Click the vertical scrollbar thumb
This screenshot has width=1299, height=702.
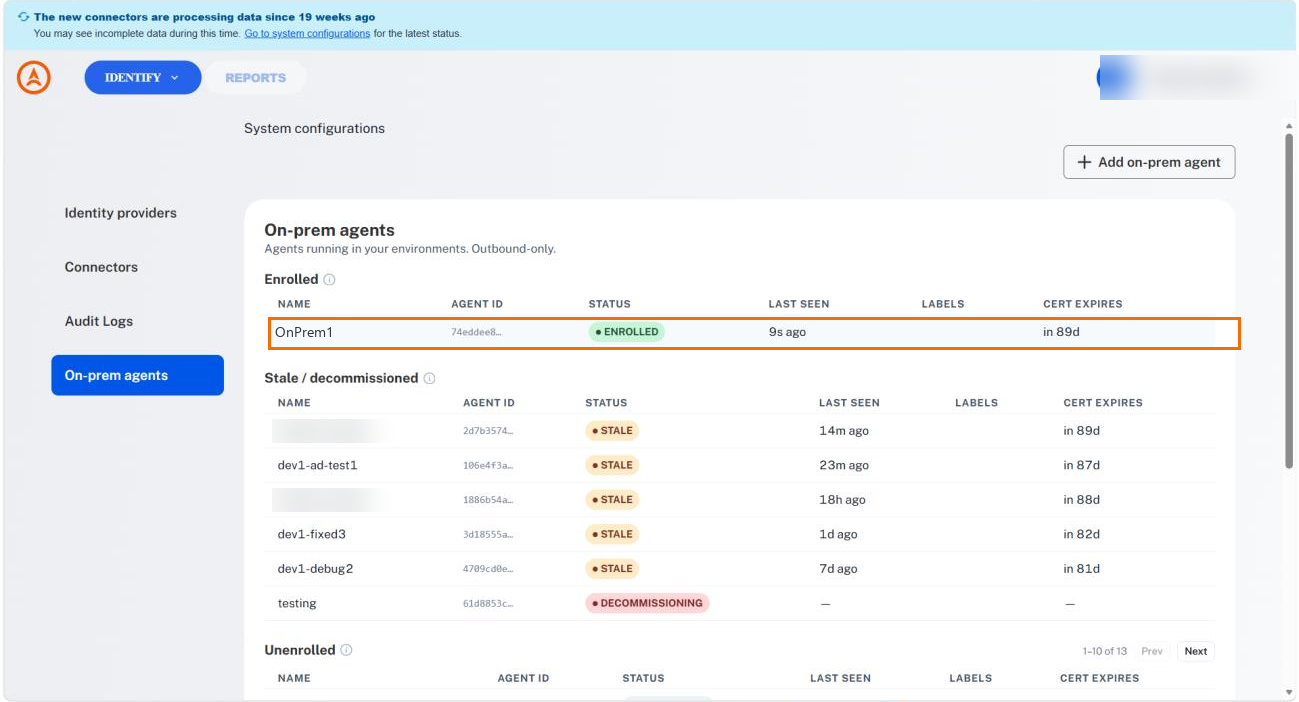click(1288, 300)
